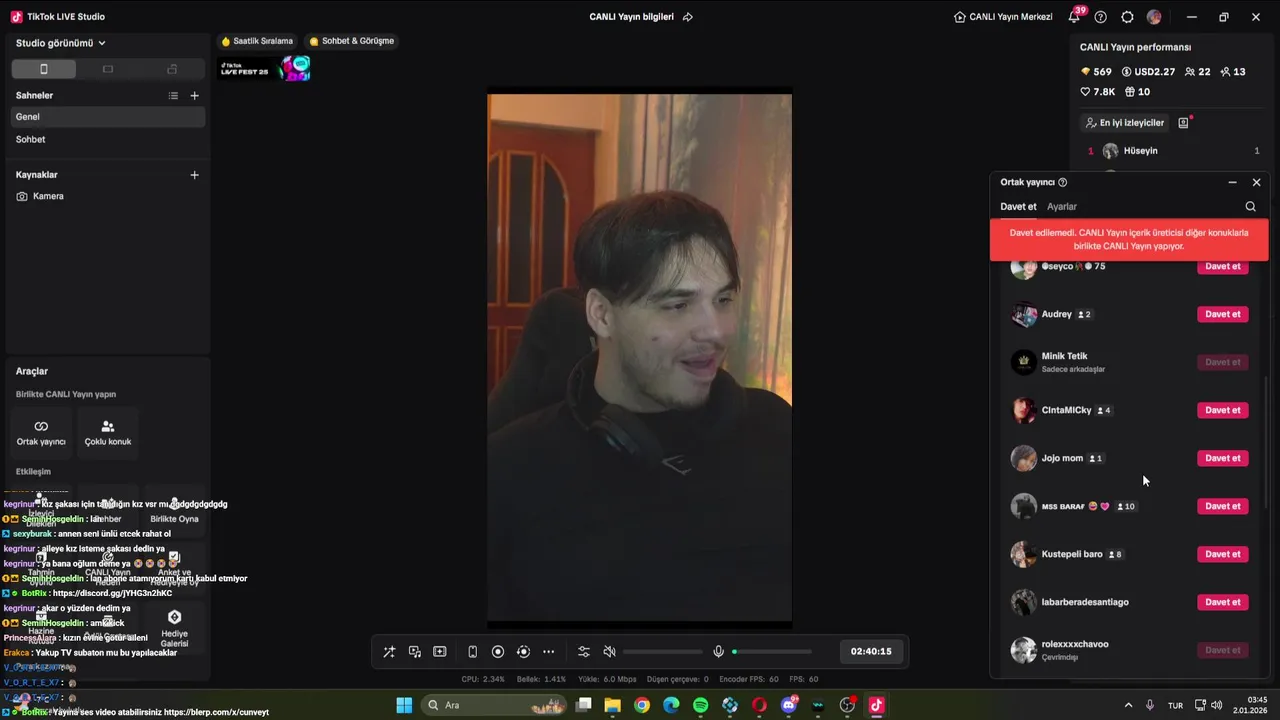
Task: Open CANLI Yayın Merkezi
Action: (x=1003, y=17)
